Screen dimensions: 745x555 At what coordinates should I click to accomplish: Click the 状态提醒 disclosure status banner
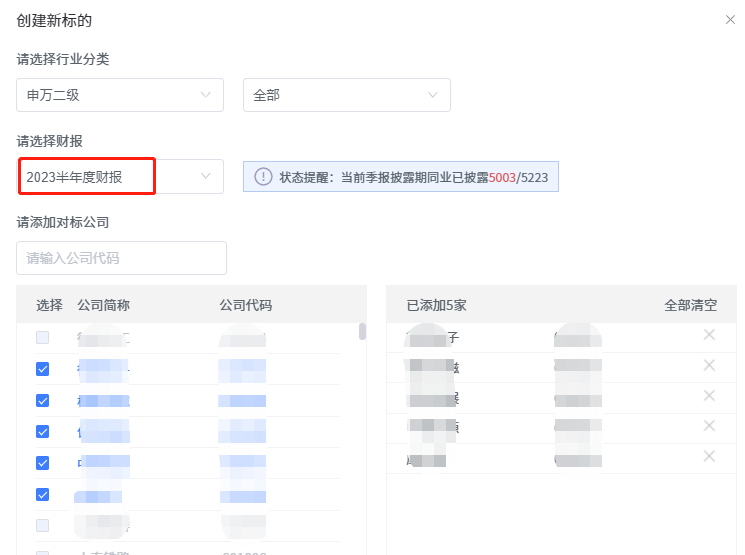pyautogui.click(x=401, y=177)
